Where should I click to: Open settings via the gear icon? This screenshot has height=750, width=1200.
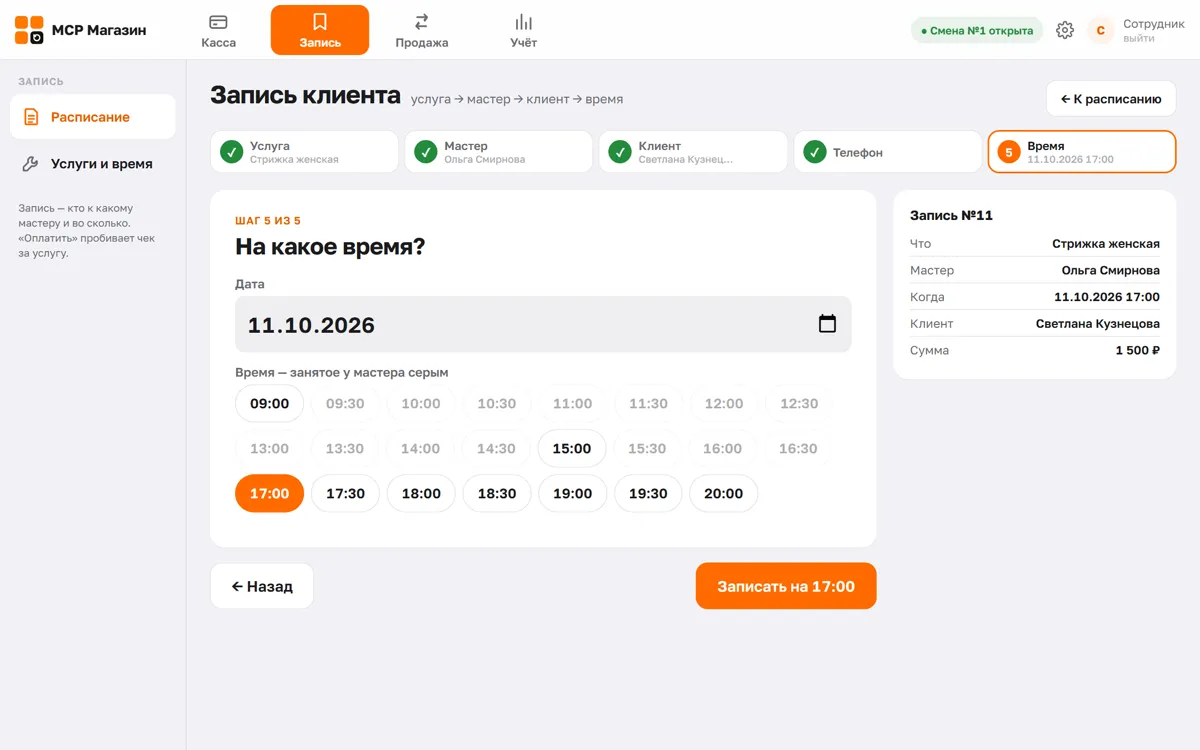[1065, 30]
